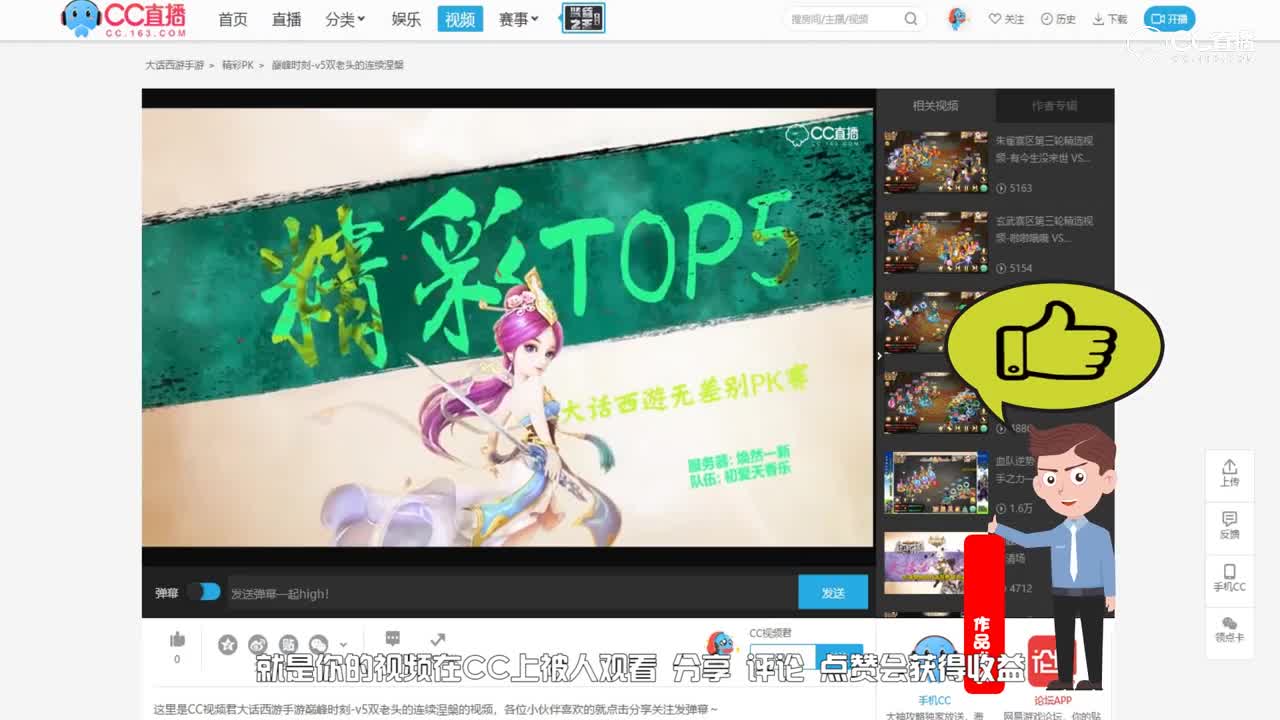Screen dimensions: 1280x720
Task: Focus the 发送弹幕一起high input box
Action: (512, 593)
